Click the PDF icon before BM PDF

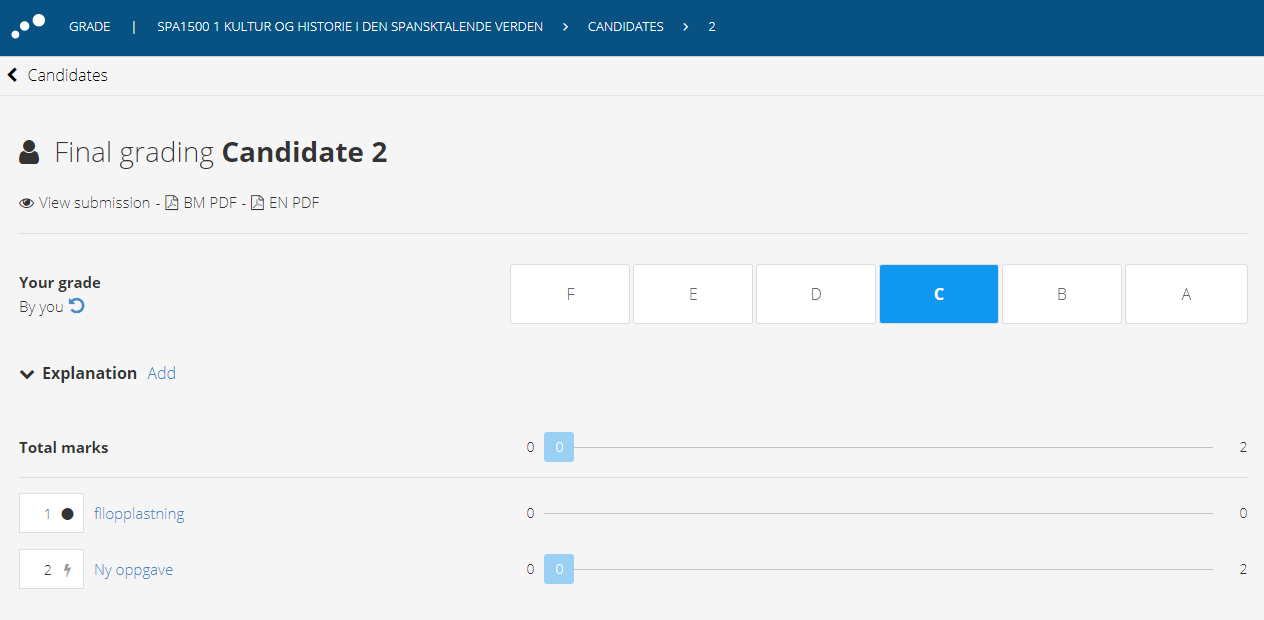pyautogui.click(x=172, y=203)
